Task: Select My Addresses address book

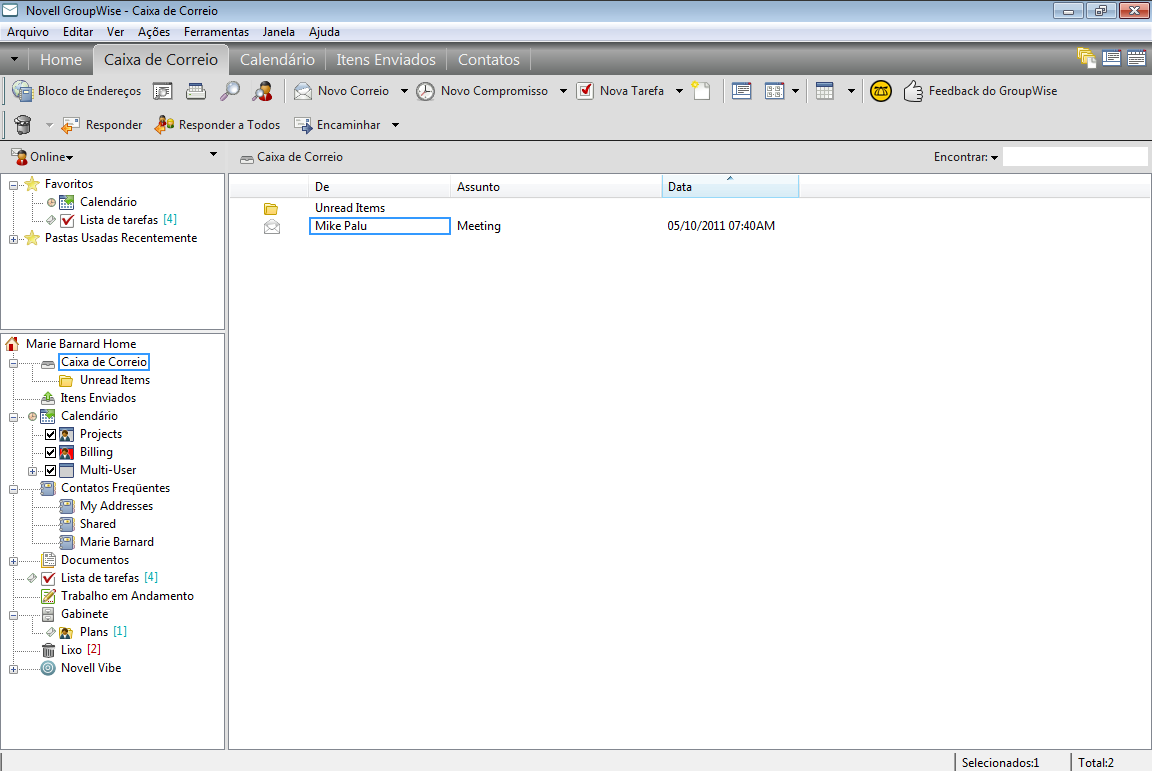Action: 116,506
